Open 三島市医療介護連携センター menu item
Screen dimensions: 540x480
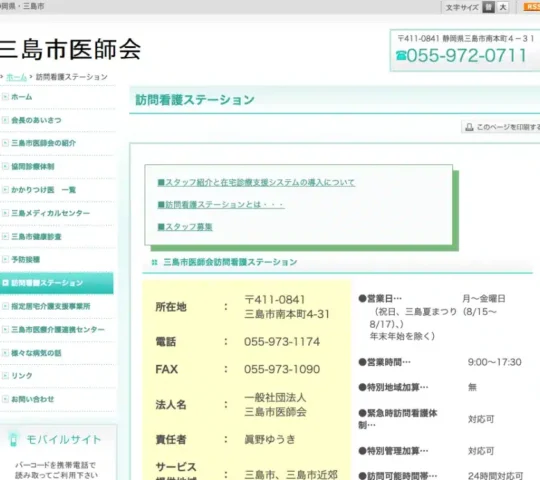tap(58, 330)
